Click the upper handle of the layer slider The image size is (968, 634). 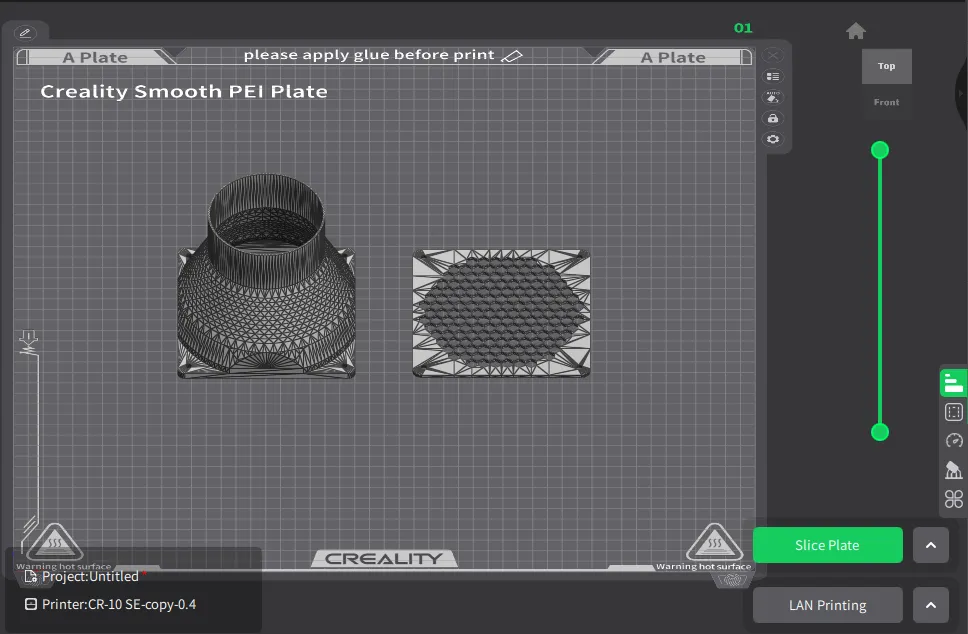[880, 150]
